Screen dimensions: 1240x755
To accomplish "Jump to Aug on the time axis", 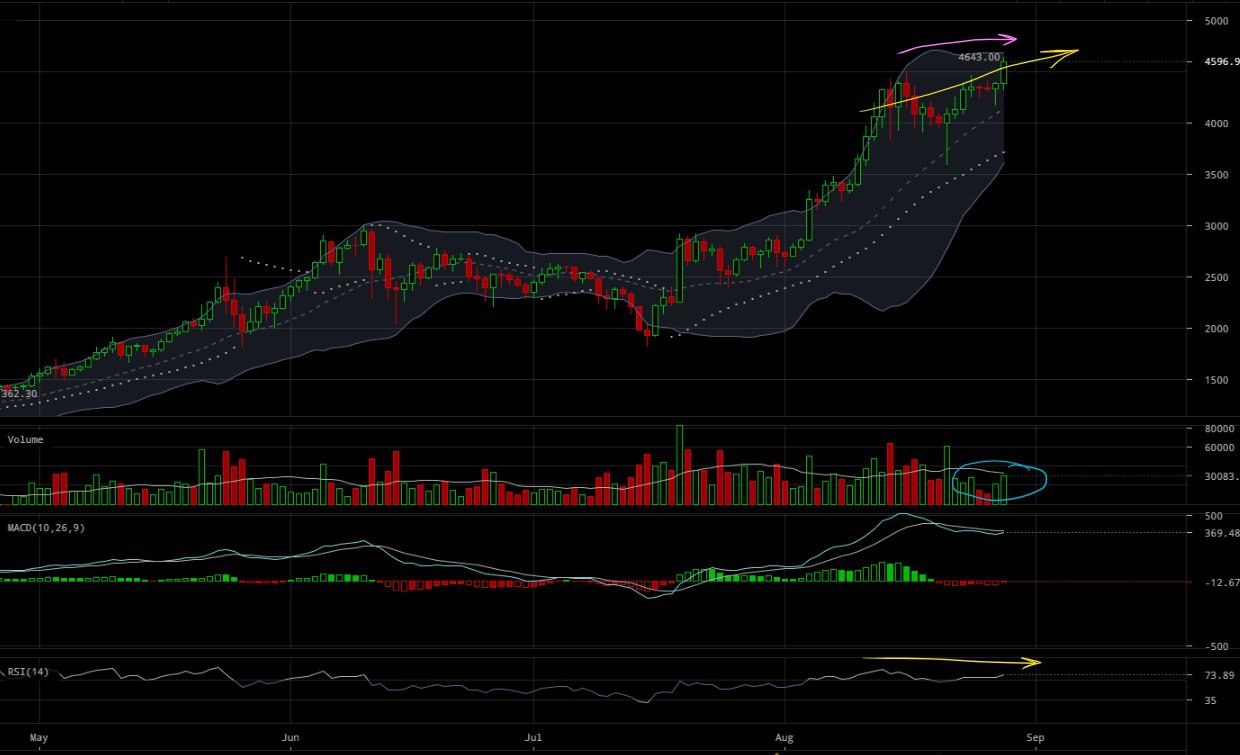I will click(784, 738).
